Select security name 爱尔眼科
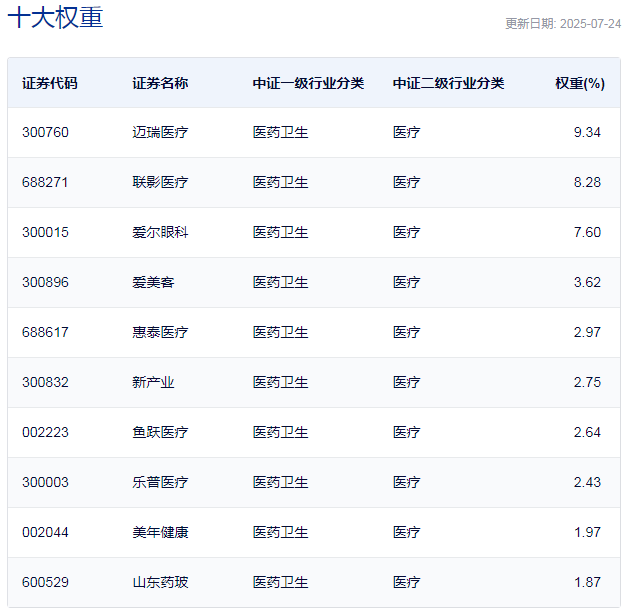This screenshot has width=629, height=613. point(160,232)
